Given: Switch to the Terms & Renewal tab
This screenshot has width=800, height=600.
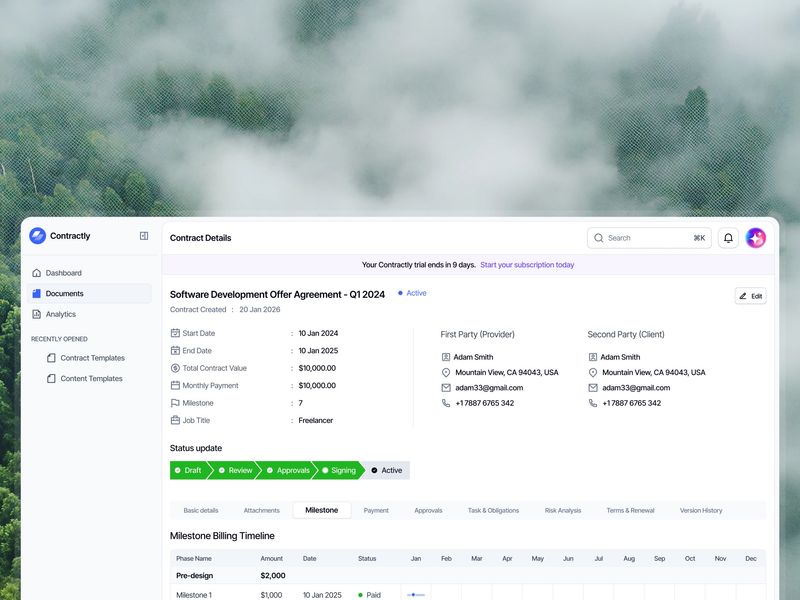Looking at the screenshot, I should point(630,510).
